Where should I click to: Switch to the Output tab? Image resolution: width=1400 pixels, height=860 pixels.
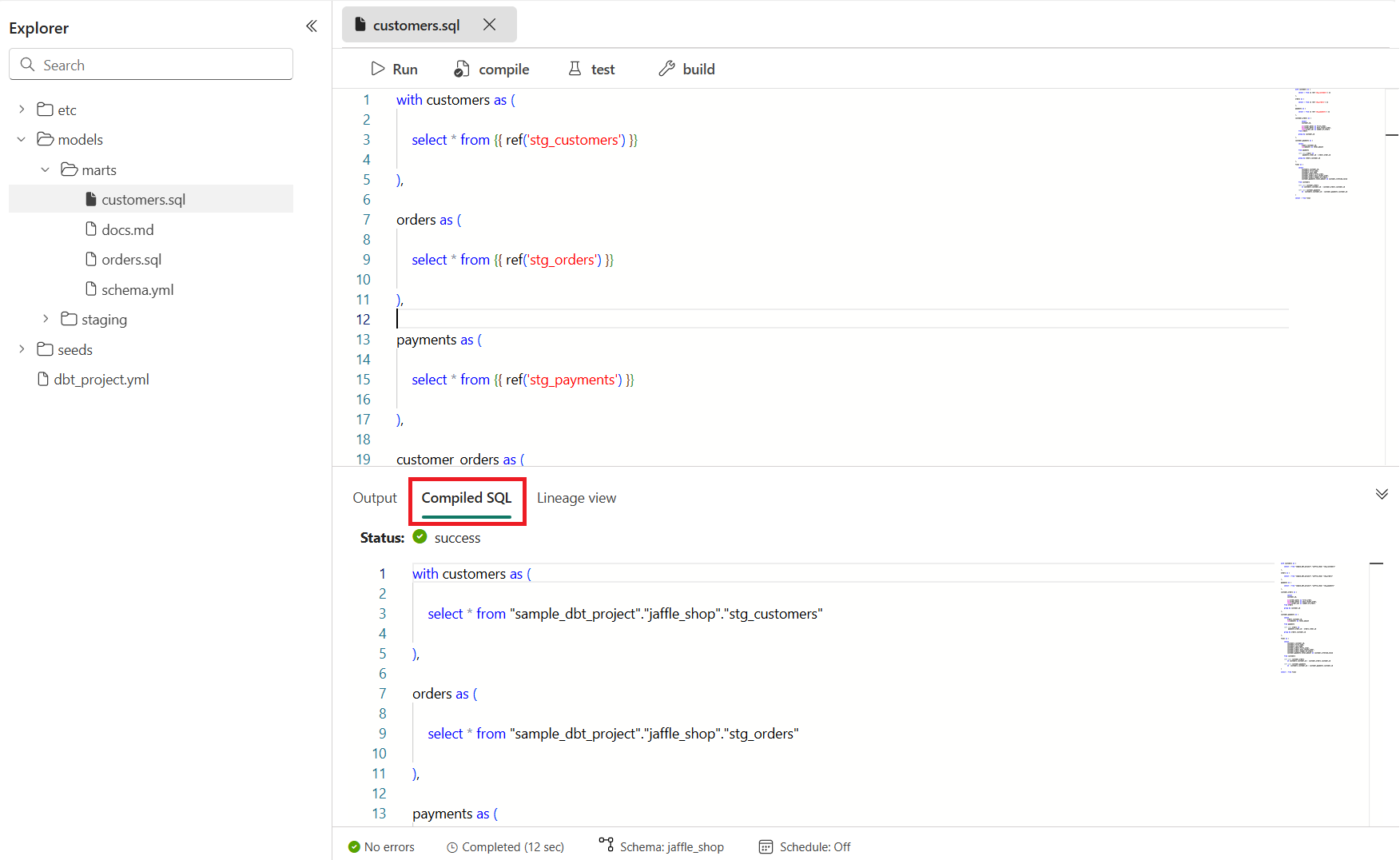(x=374, y=497)
